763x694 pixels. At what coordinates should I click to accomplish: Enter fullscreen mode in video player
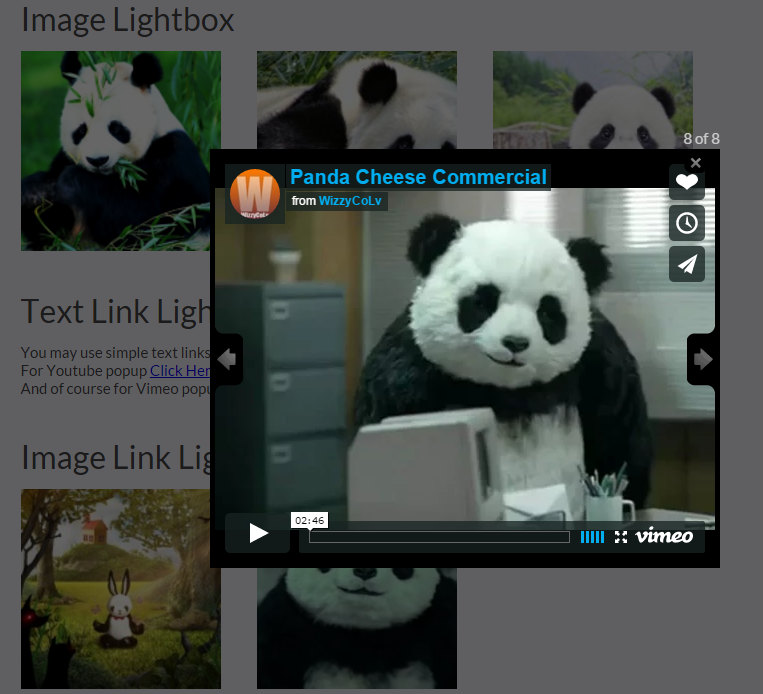620,537
